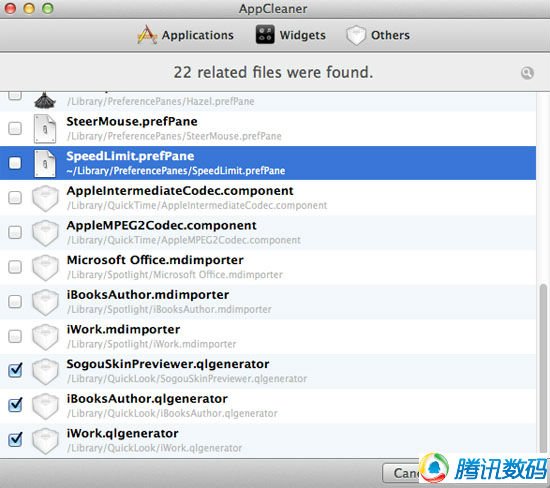Click the iWork.qlgenerator plugin icon
This screenshot has height=488, width=550.
point(45,441)
